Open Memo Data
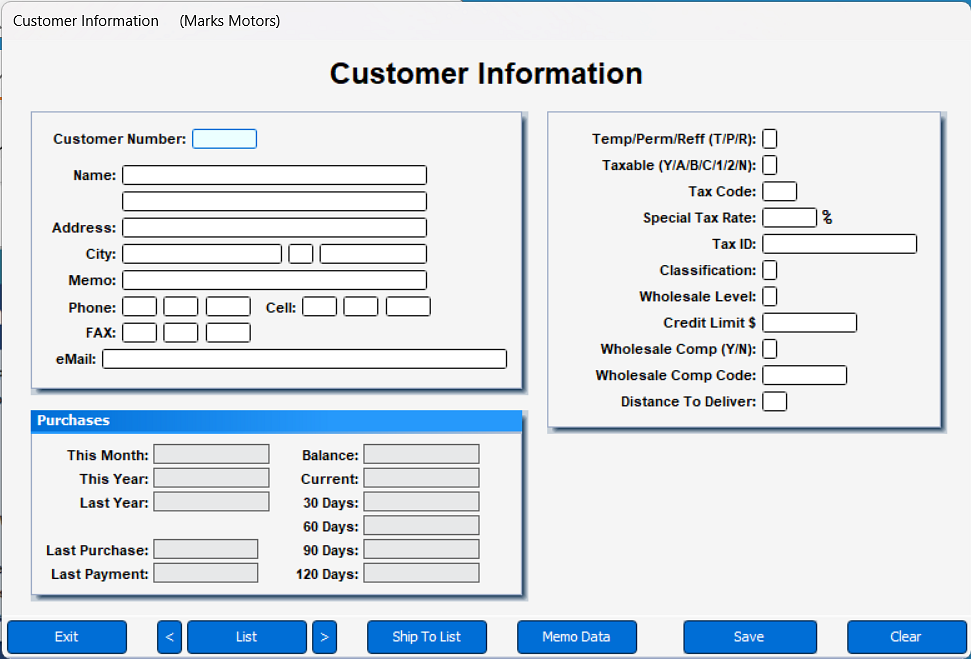This screenshot has width=971, height=659. click(x=576, y=637)
